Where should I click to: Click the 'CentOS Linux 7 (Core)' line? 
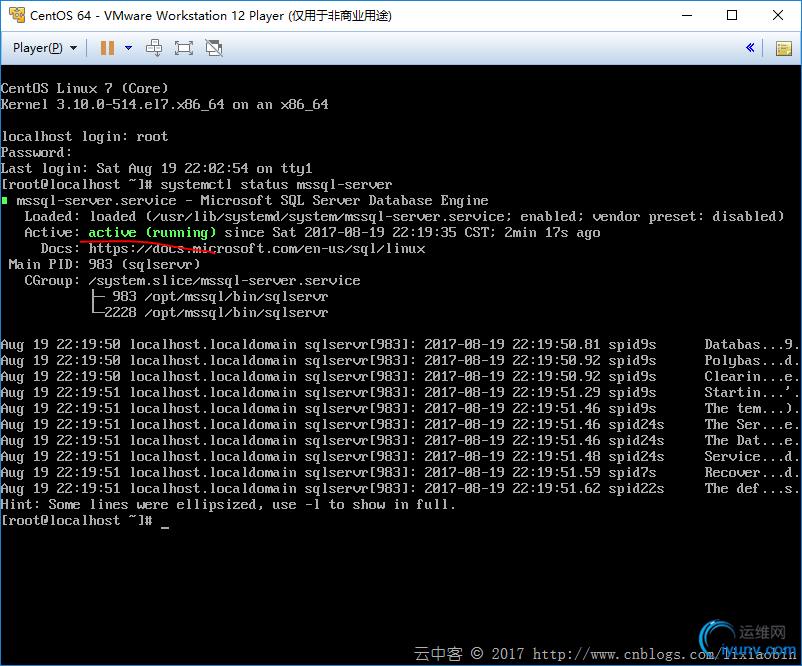84,88
